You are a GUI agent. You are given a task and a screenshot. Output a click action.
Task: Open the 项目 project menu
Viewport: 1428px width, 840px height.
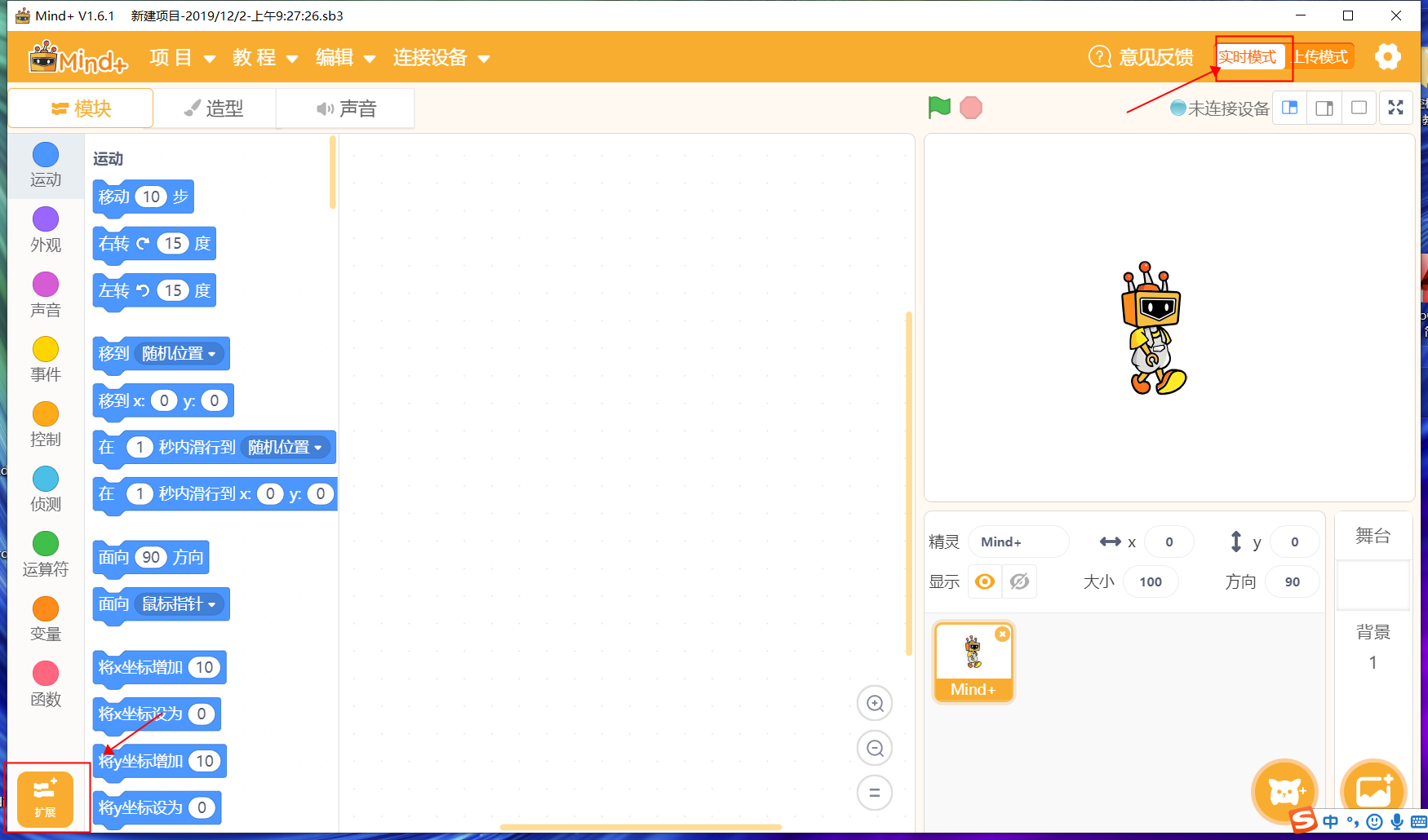point(183,58)
